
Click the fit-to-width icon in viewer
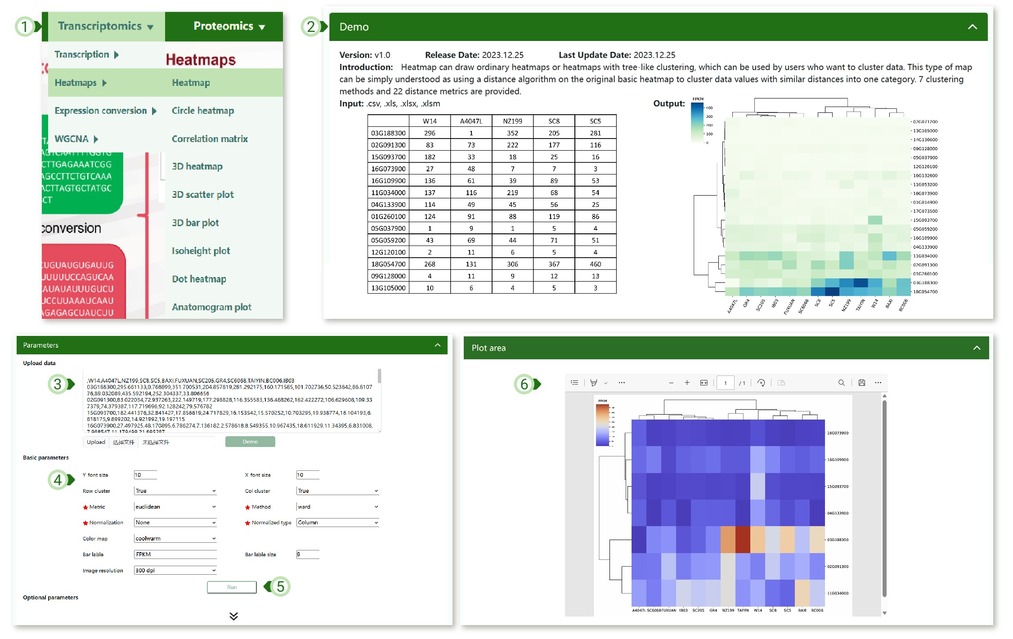[704, 382]
